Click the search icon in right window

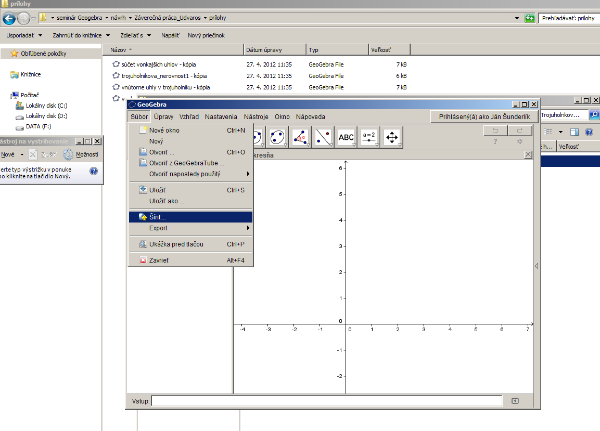(594, 115)
